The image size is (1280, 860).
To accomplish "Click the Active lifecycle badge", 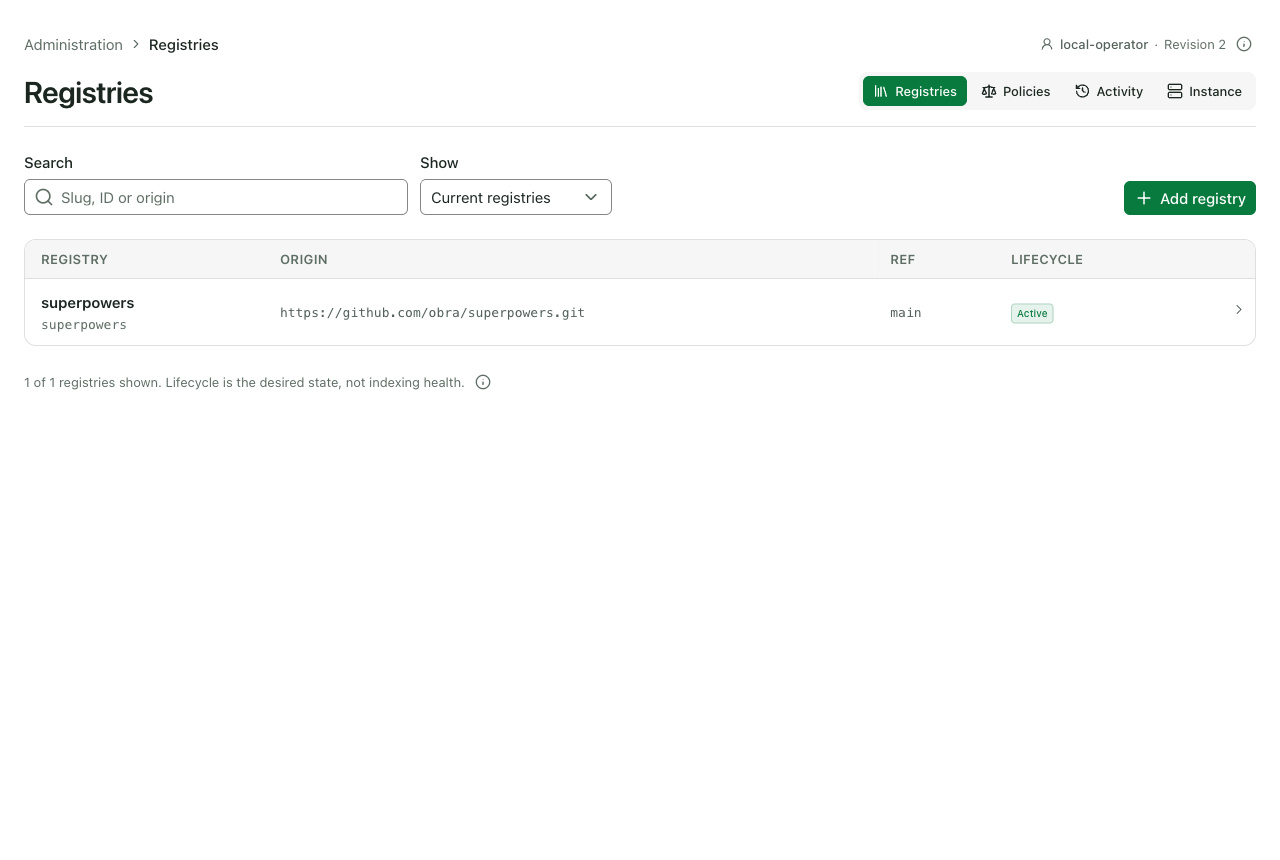I will 1032,313.
